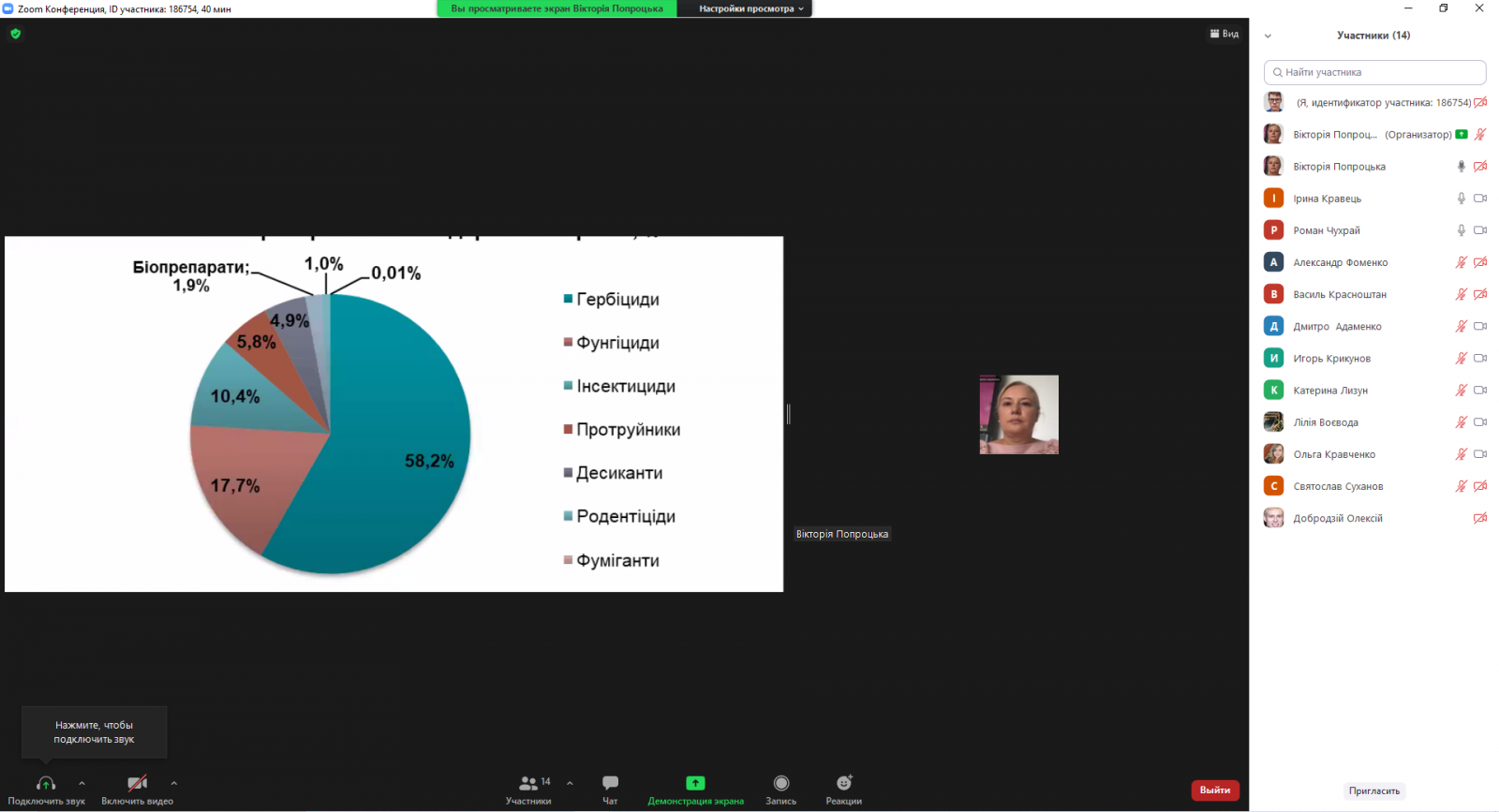The height and width of the screenshot is (812, 1499).
Task: Click Гербіциди legend color swatch
Action: 568,299
